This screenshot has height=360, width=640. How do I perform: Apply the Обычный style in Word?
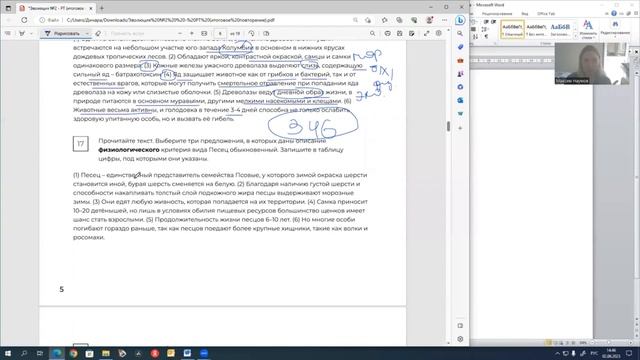tap(512, 29)
